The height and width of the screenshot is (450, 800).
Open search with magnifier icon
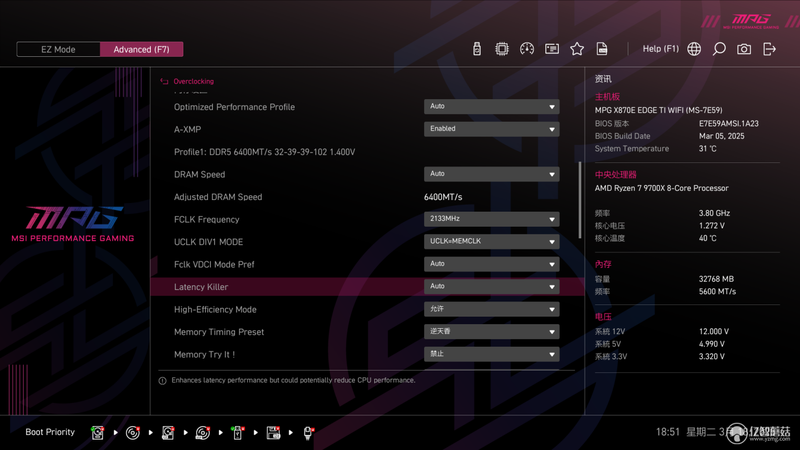[719, 49]
